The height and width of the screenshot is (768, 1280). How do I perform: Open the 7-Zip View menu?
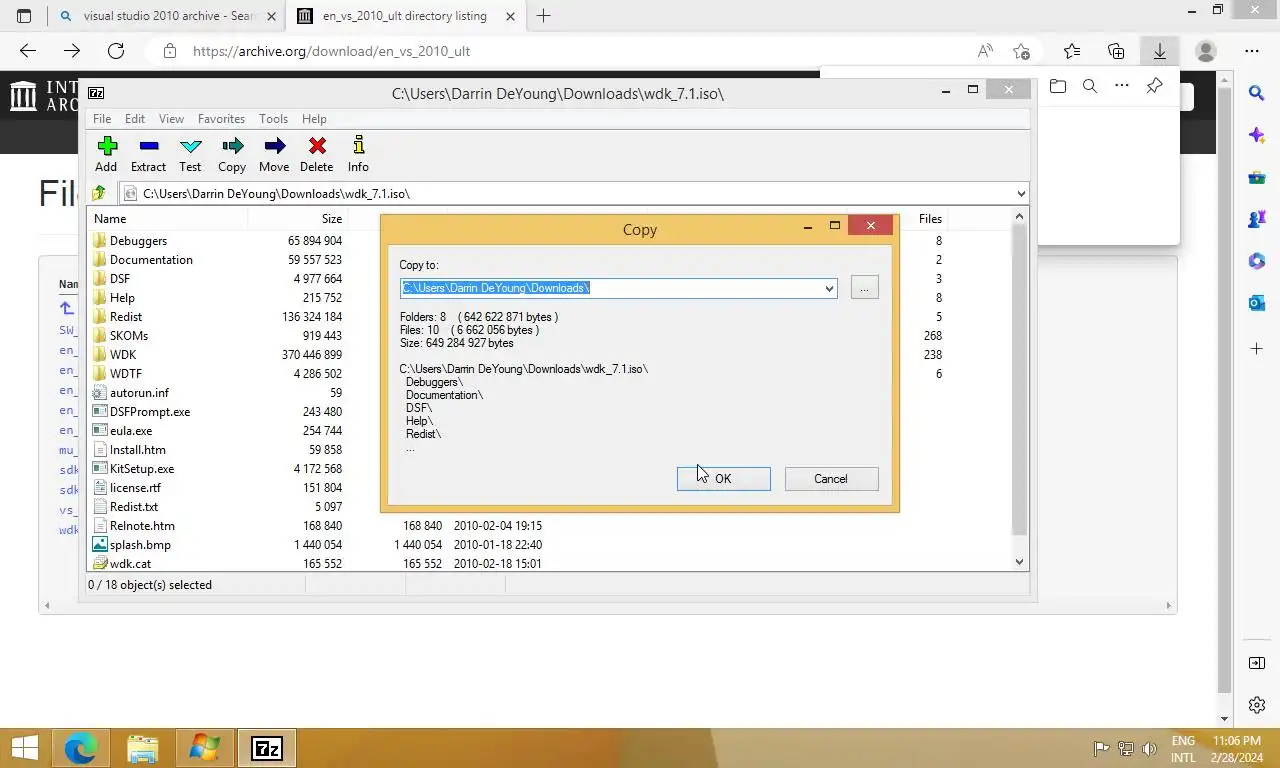click(171, 118)
